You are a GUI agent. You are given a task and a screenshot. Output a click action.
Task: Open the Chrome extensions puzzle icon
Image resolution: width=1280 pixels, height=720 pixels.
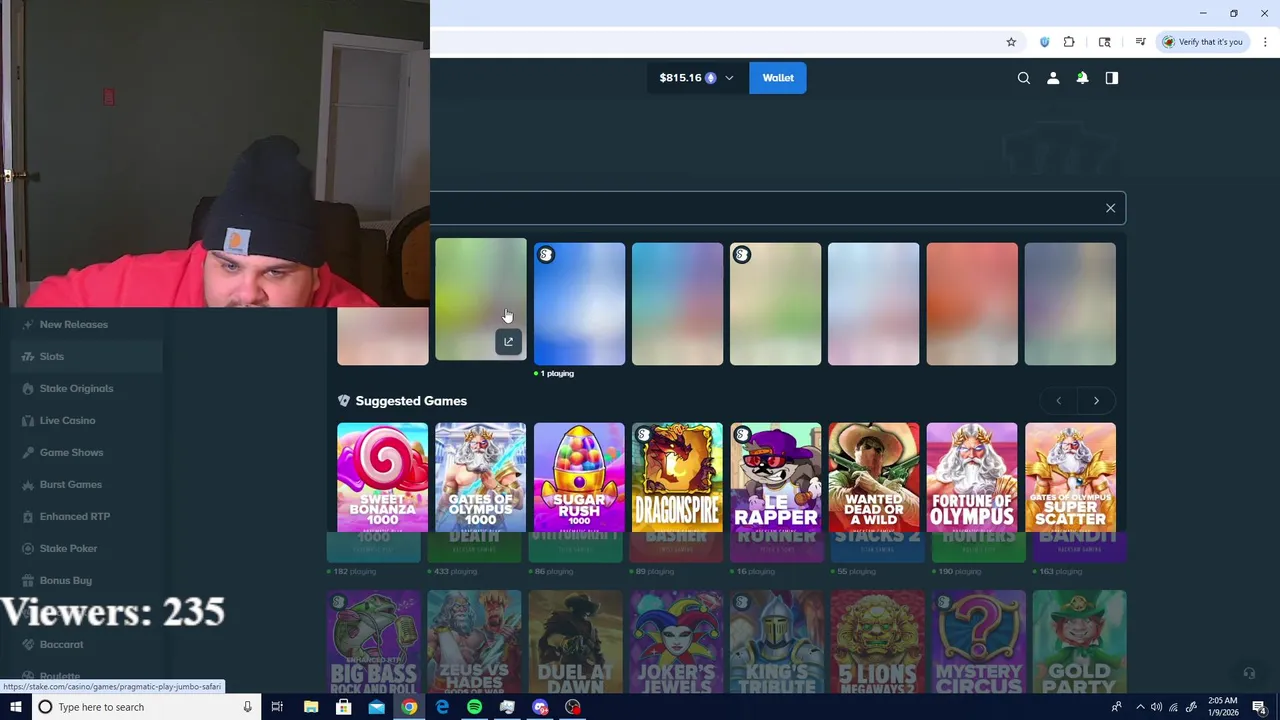(1069, 42)
